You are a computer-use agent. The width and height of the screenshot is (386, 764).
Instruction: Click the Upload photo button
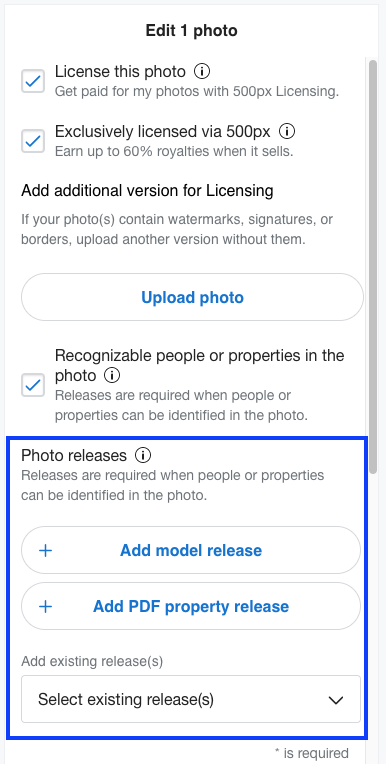click(x=193, y=297)
